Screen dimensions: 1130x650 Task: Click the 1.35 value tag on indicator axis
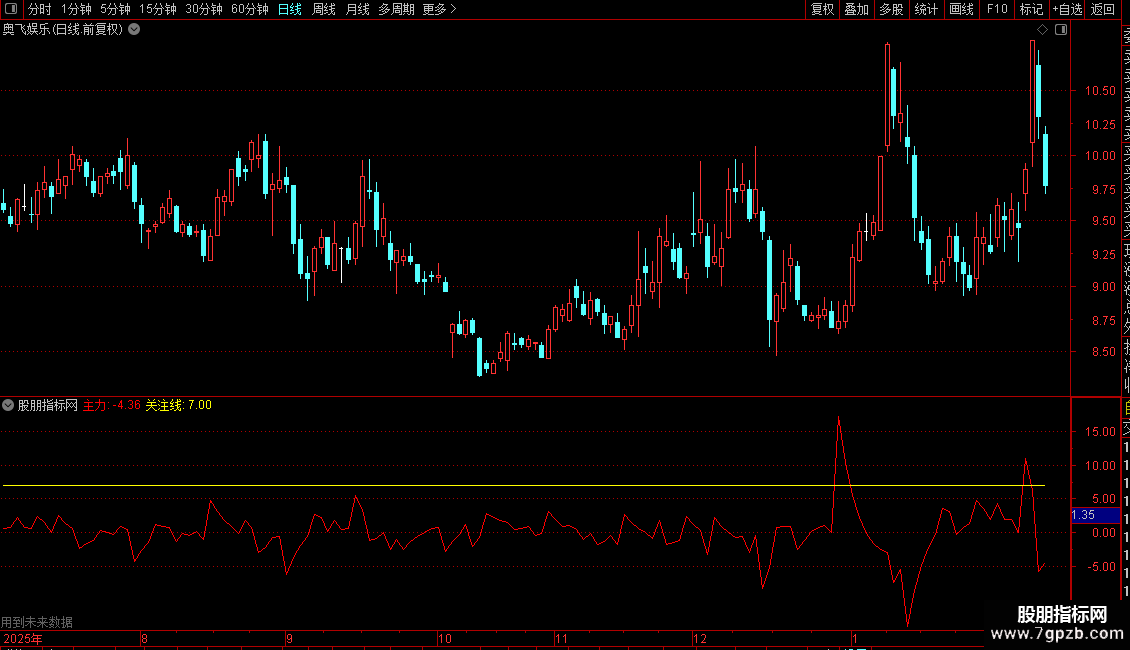pos(1095,515)
